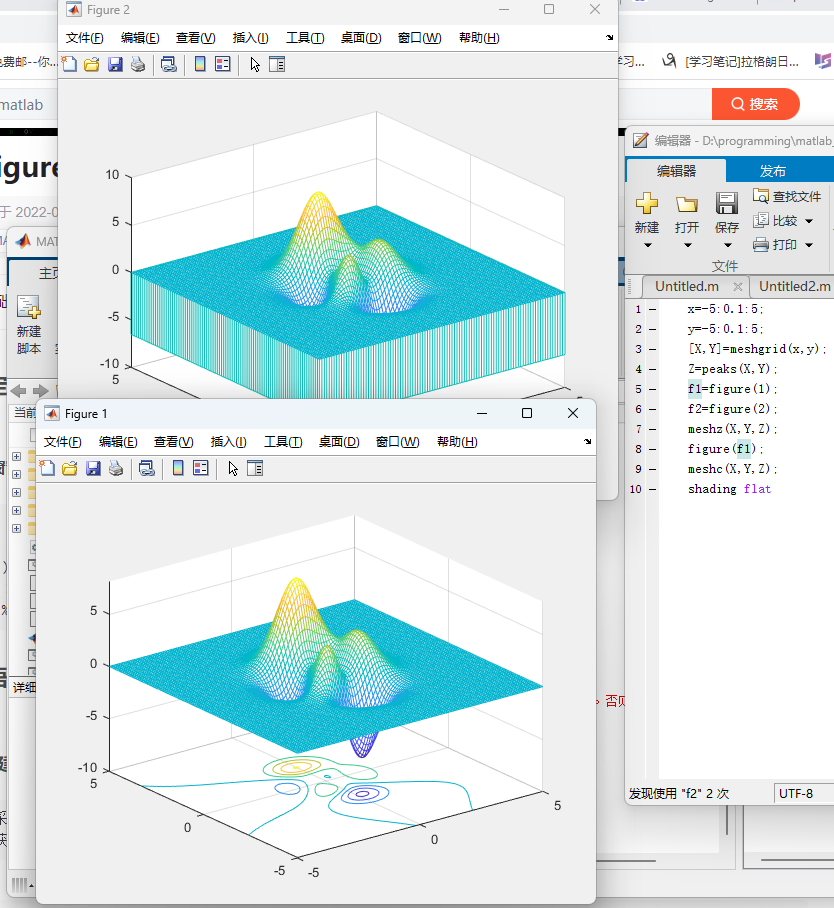Open 新建 dropdown arrow in editor
The image size is (834, 908).
648,246
